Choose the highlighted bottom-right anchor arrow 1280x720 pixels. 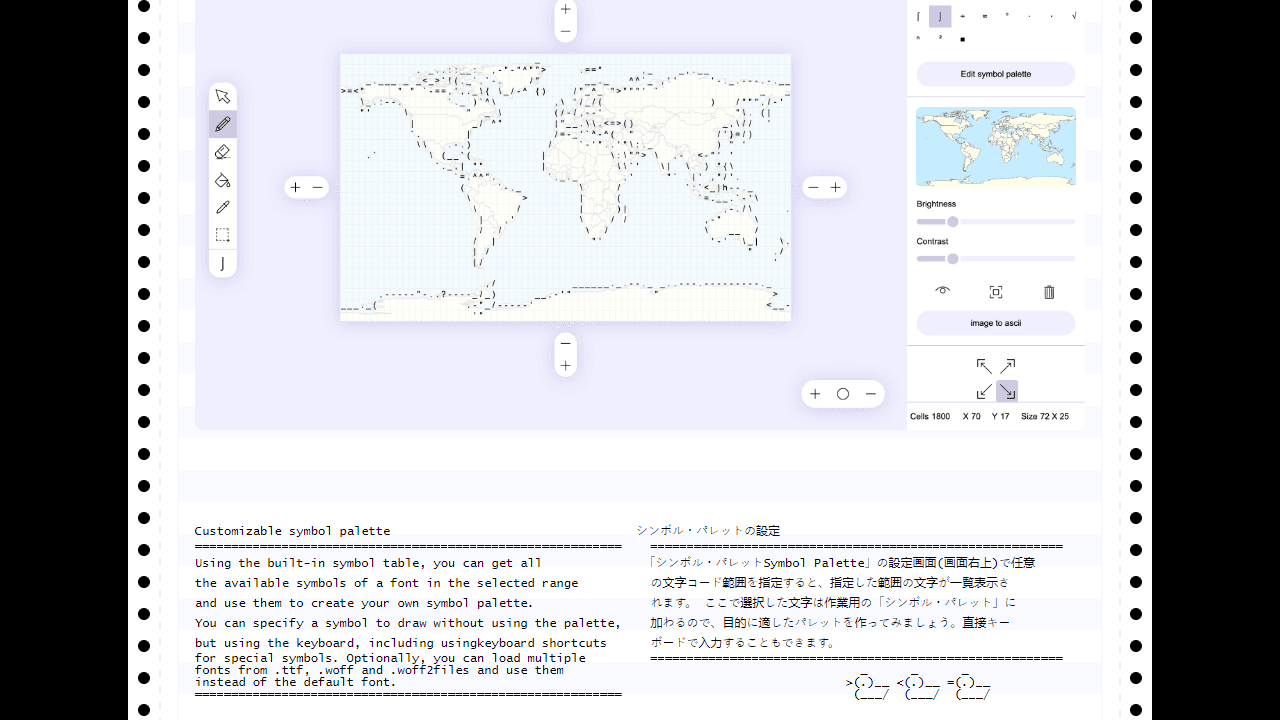click(1007, 391)
